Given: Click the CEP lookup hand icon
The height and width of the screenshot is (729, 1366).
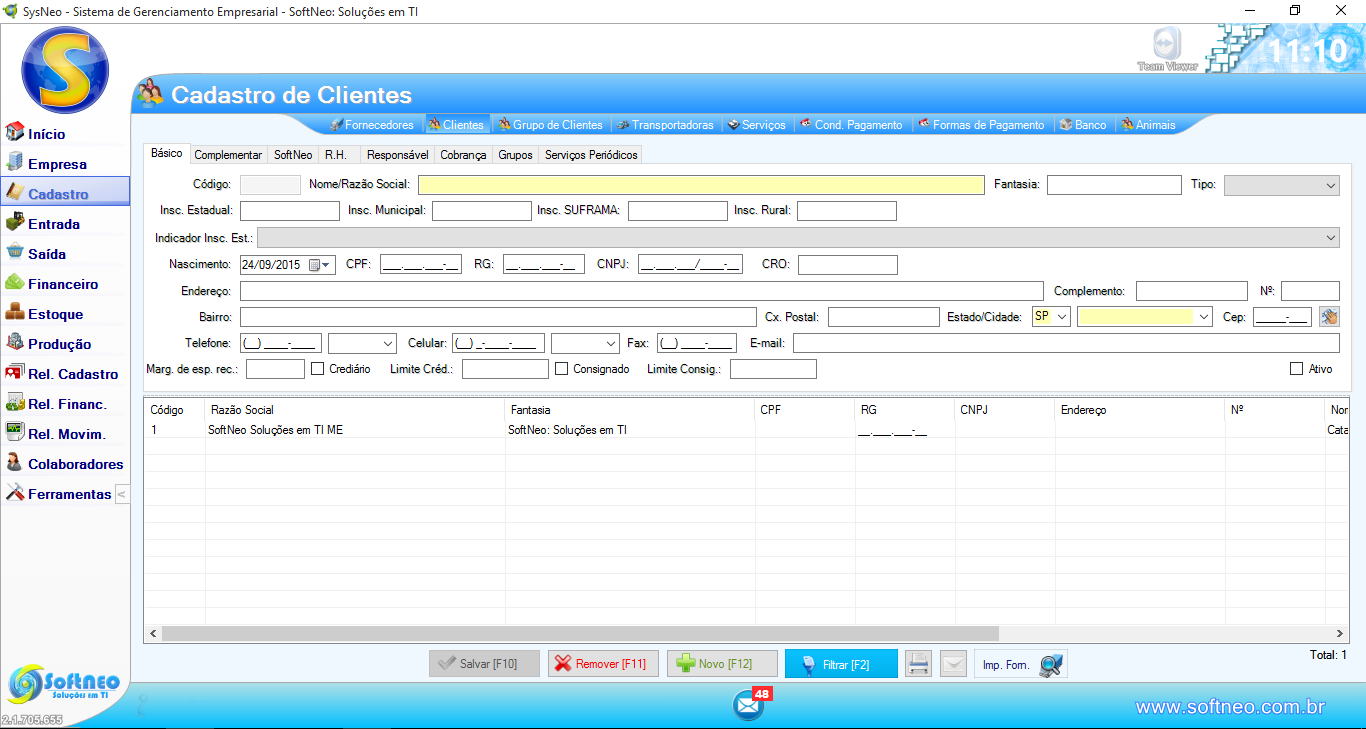Looking at the screenshot, I should (x=1328, y=317).
